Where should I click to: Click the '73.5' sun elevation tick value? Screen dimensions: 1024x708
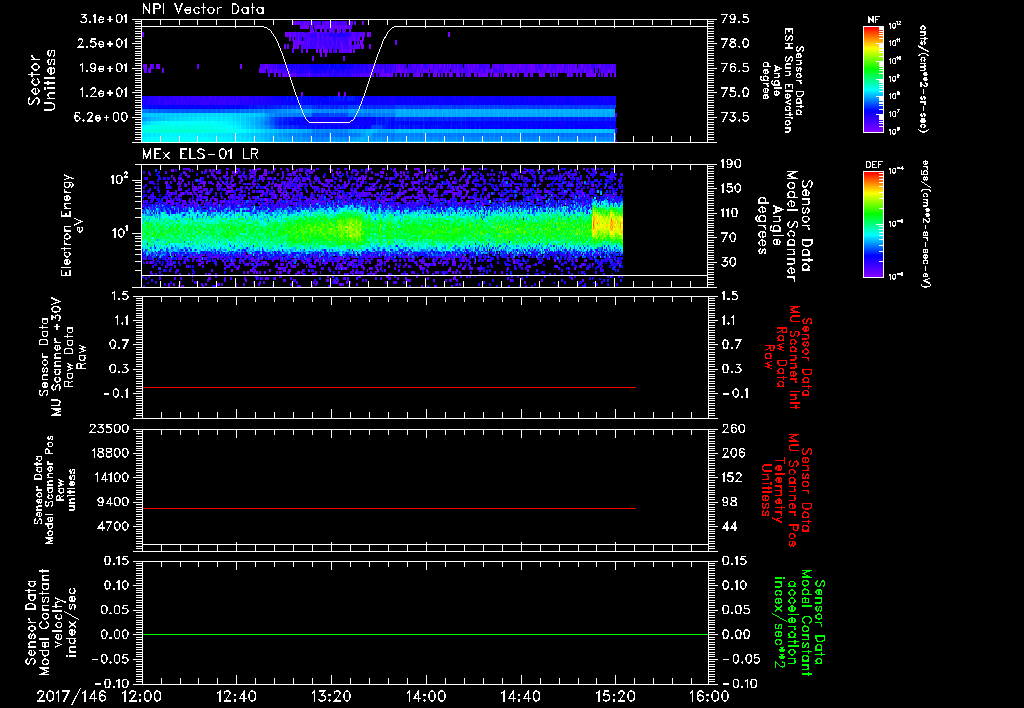tap(735, 118)
